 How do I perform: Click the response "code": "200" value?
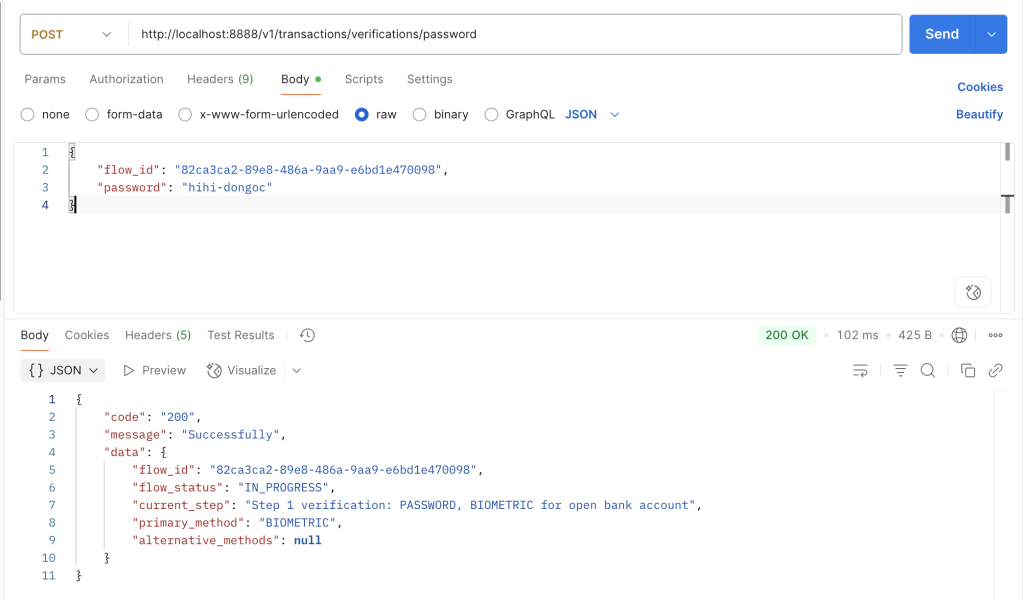(x=178, y=417)
